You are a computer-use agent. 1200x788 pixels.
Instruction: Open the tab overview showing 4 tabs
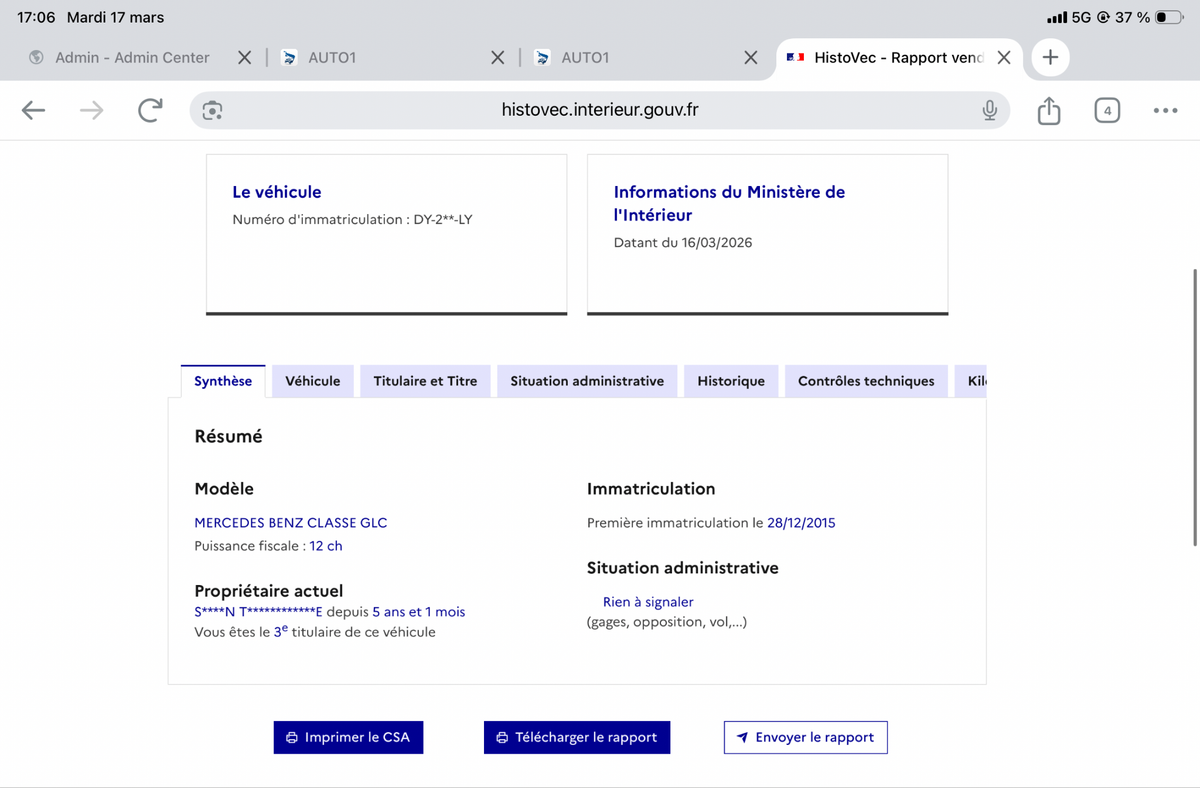(1106, 110)
